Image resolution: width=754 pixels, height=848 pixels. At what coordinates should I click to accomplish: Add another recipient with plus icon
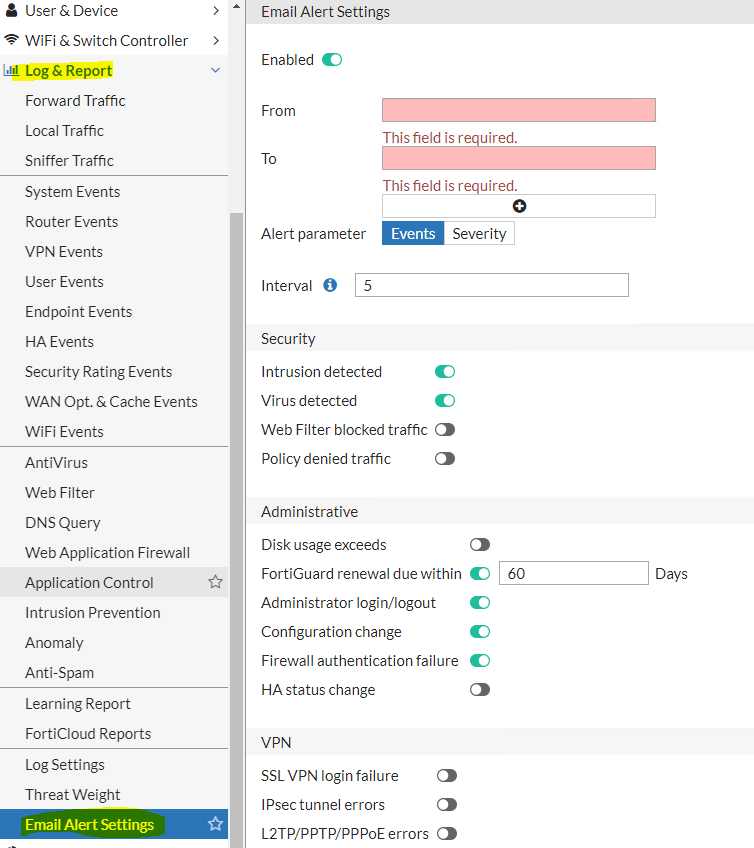(x=519, y=206)
